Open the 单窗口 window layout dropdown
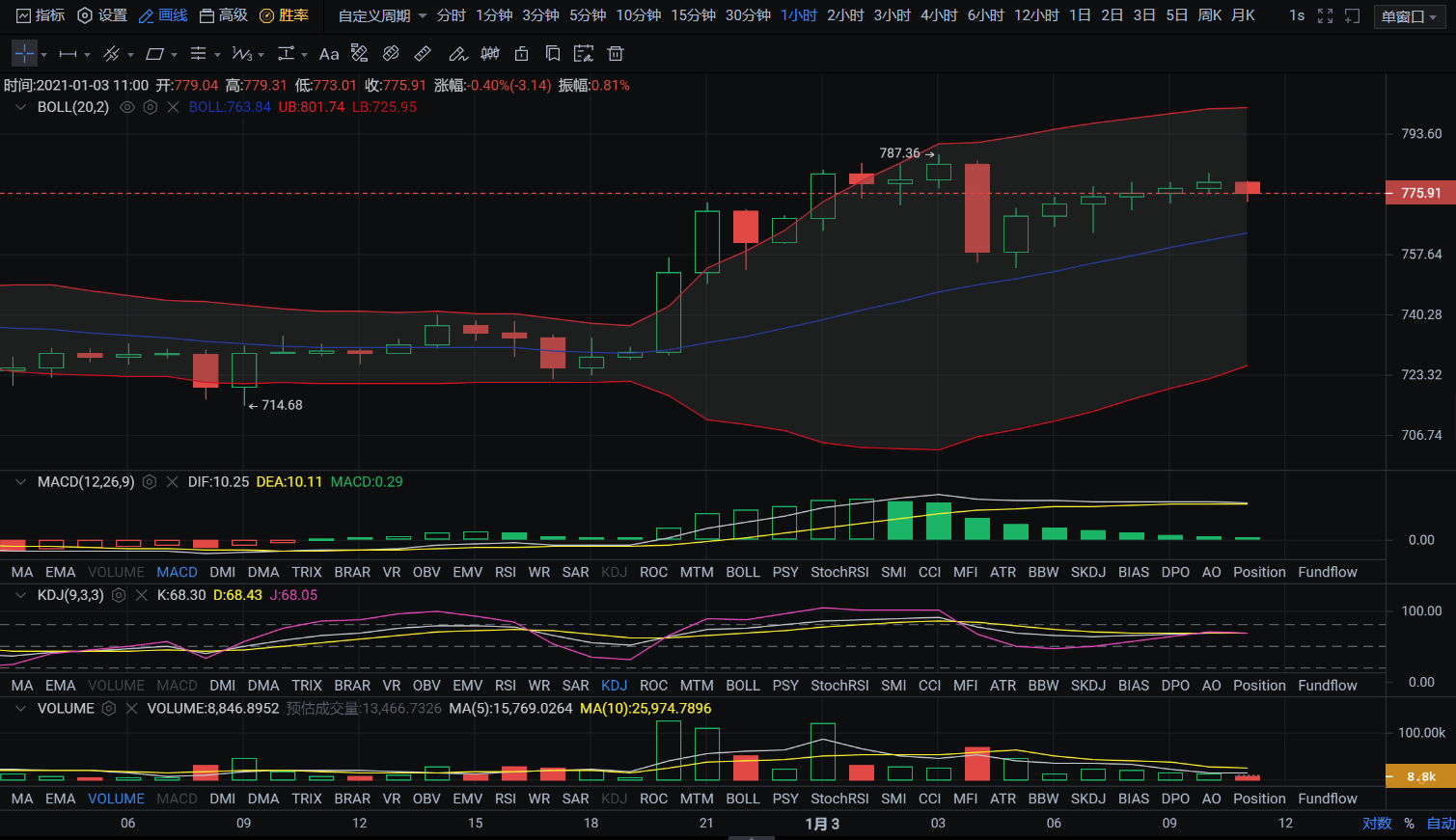The width and height of the screenshot is (1456, 840). point(1409,16)
